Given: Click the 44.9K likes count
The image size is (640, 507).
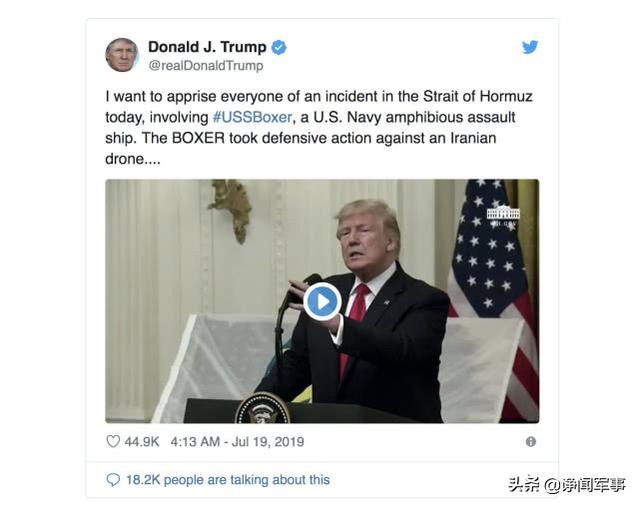Looking at the screenshot, I should point(142,442).
